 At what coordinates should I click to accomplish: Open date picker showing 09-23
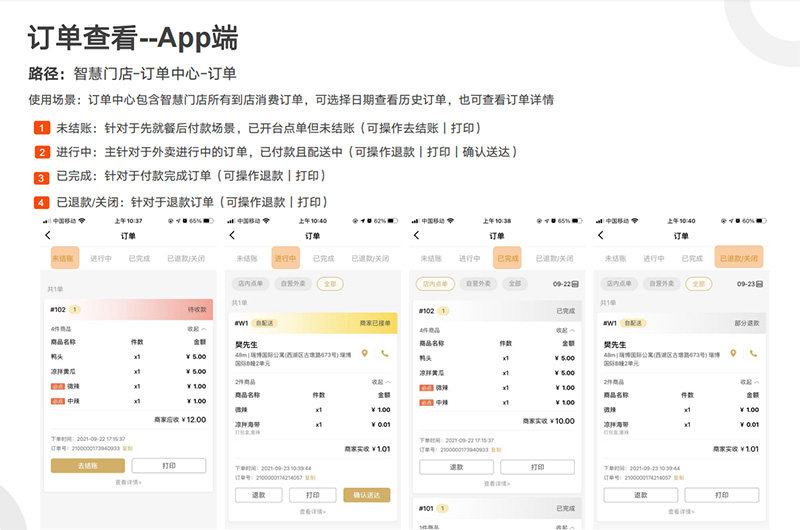tap(749, 284)
